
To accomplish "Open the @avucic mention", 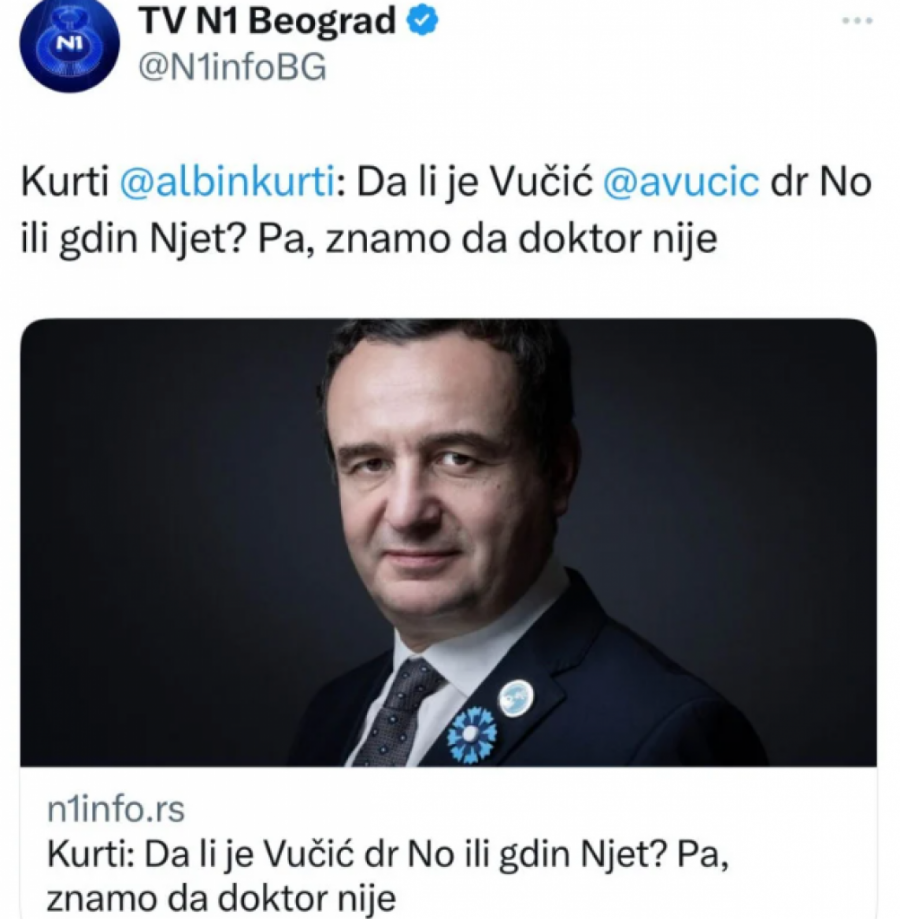I will (681, 182).
